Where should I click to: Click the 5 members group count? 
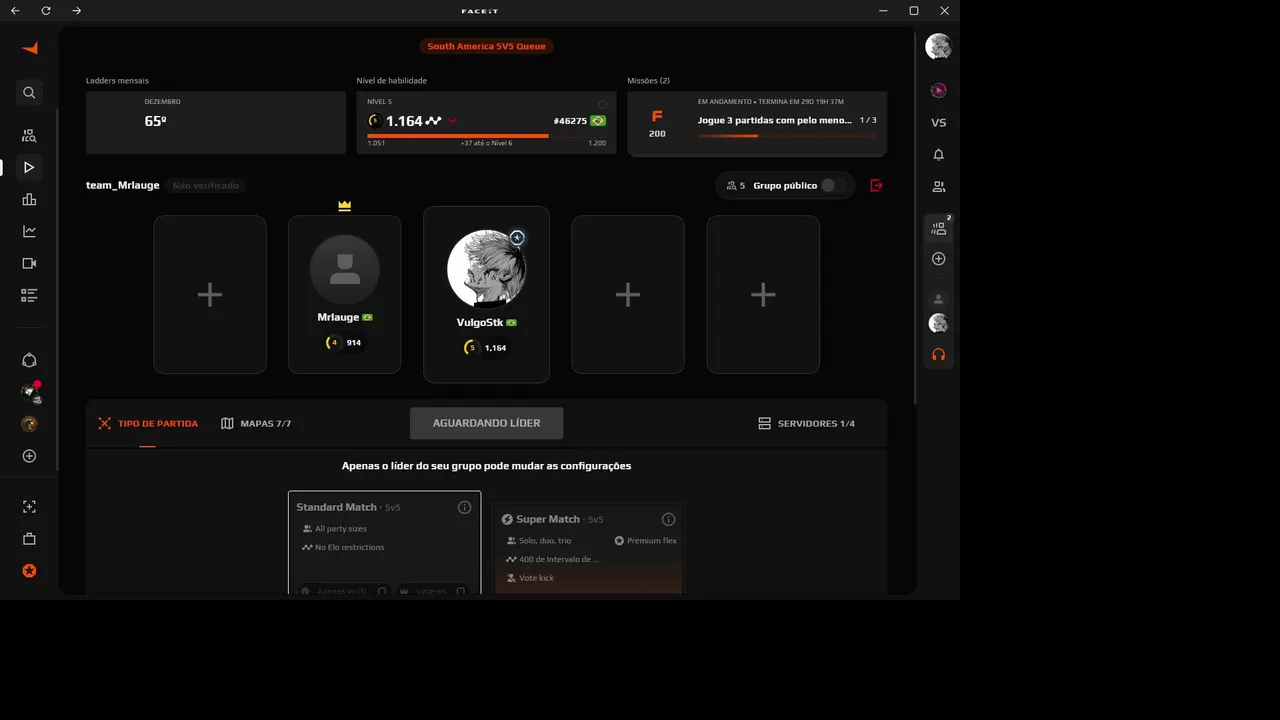pyautogui.click(x=736, y=185)
